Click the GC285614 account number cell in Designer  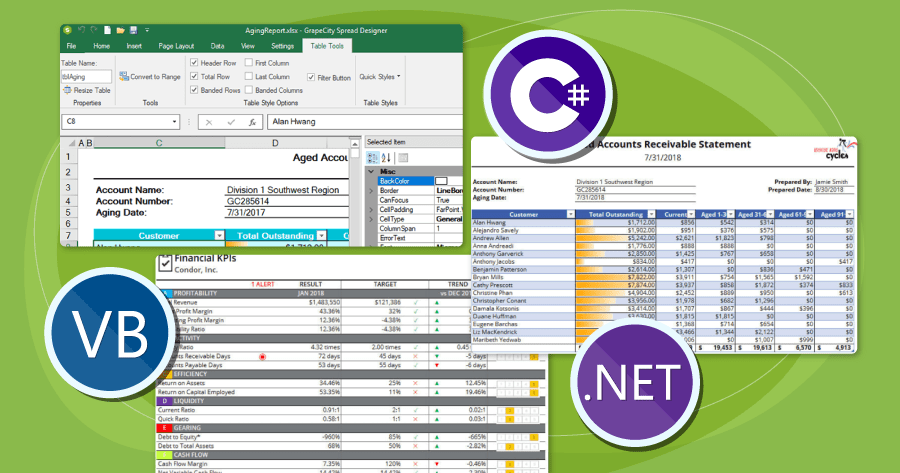(x=287, y=201)
